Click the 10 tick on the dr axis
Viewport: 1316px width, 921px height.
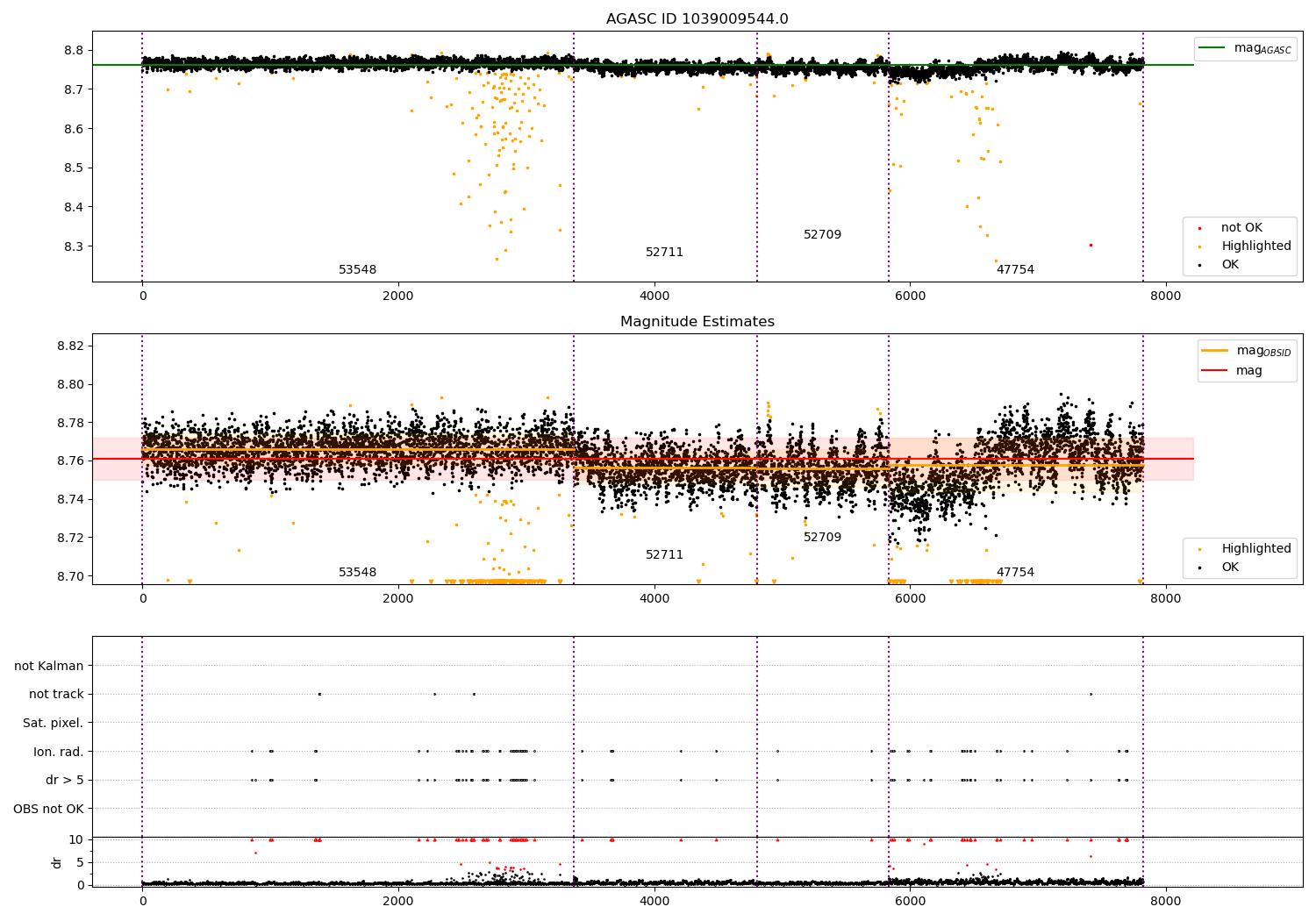[x=76, y=839]
